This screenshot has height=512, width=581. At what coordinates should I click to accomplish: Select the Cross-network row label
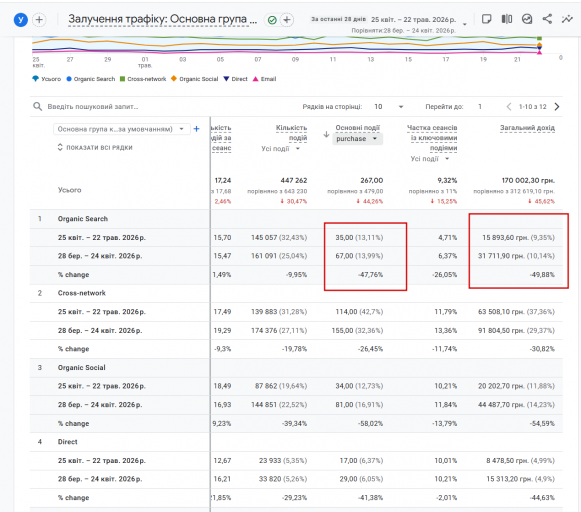pyautogui.click(x=82, y=293)
